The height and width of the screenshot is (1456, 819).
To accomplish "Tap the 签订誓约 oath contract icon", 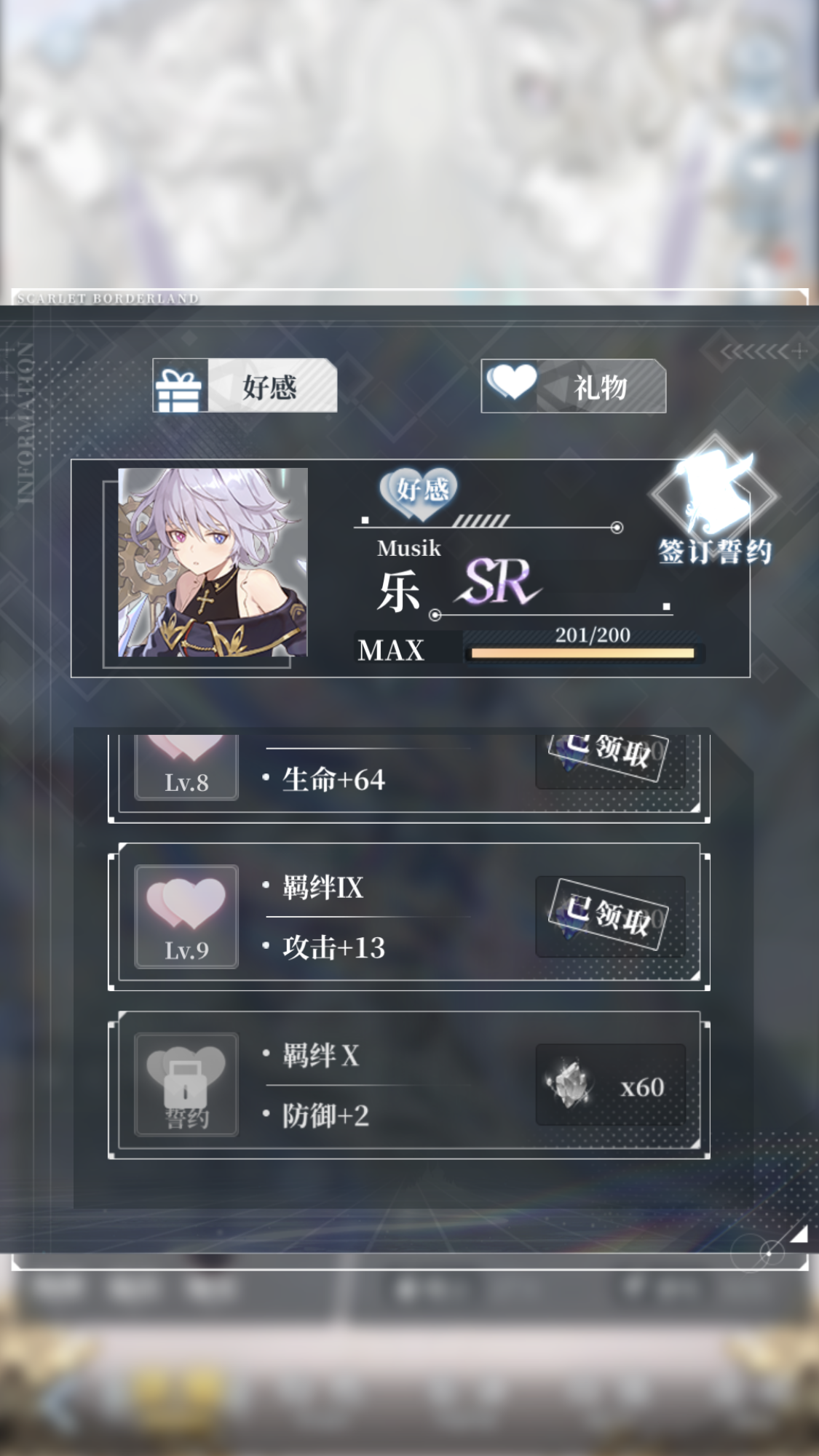I will (715, 501).
